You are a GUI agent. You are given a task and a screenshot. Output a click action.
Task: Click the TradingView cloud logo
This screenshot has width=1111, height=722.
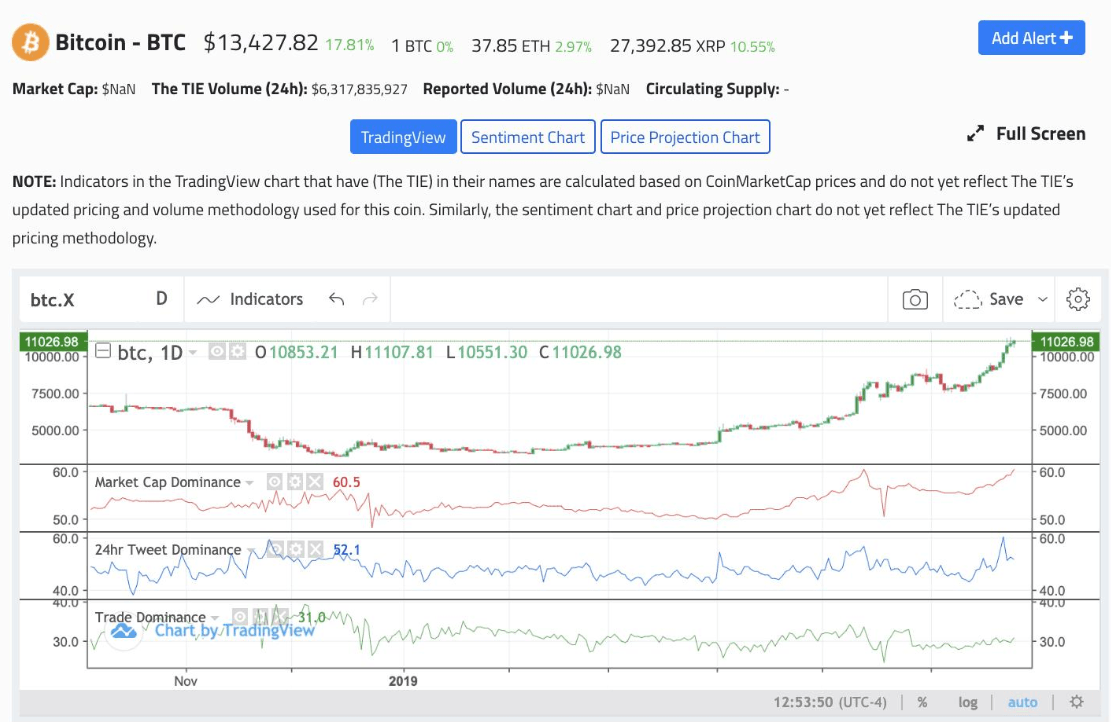coord(123,631)
